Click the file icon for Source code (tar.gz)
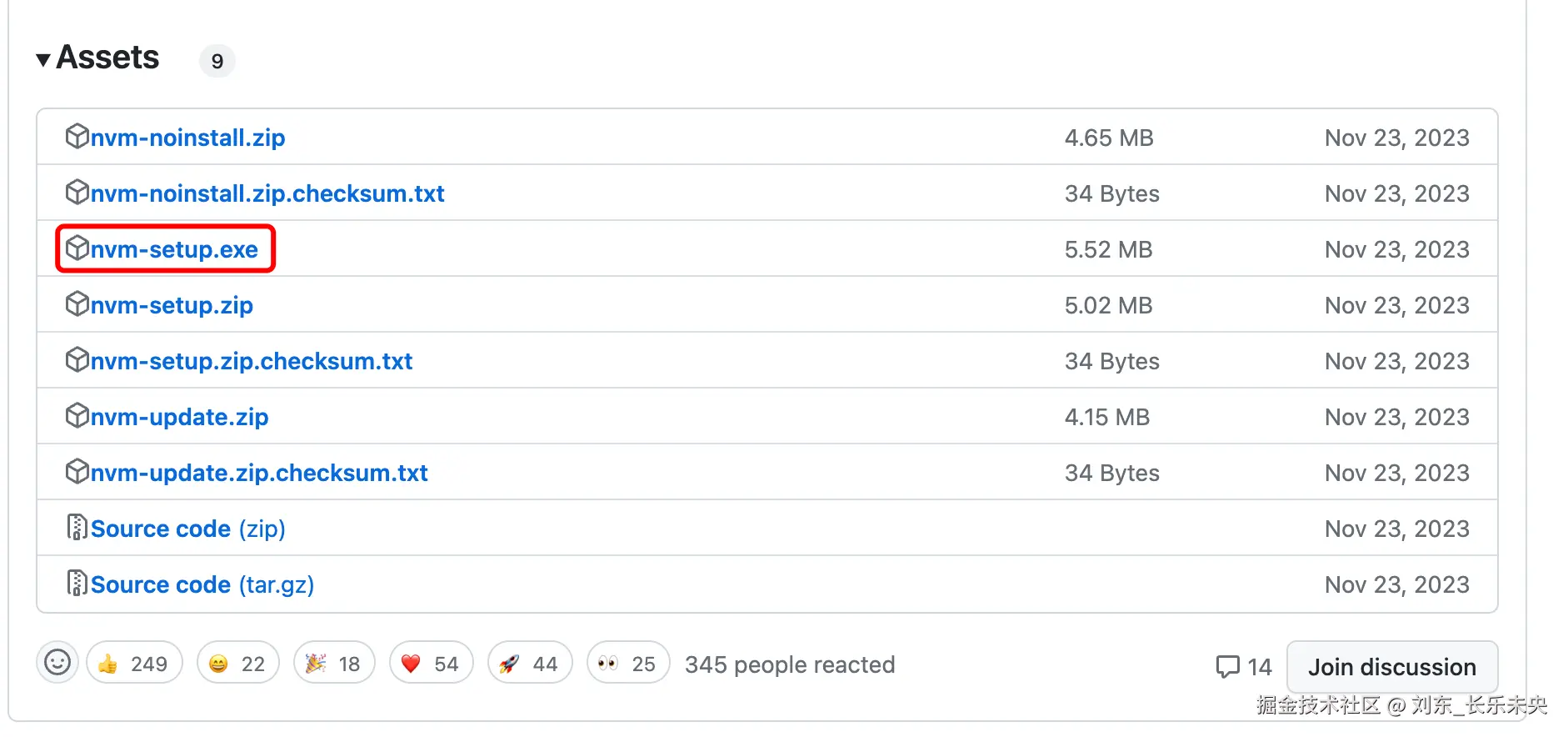The height and width of the screenshot is (737, 1568). click(77, 584)
